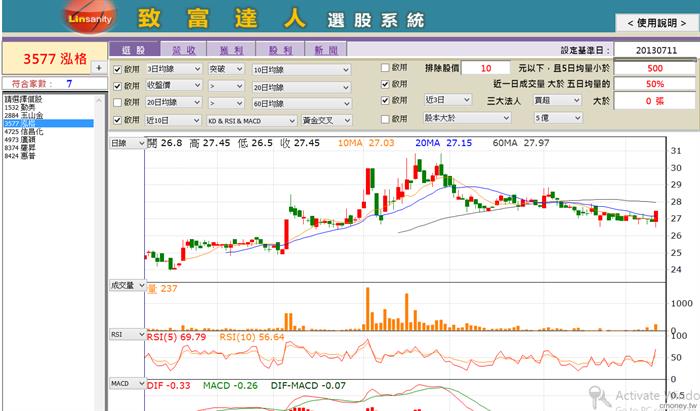
Task: Open the 10日均線 dropdown
Action: coord(301,70)
